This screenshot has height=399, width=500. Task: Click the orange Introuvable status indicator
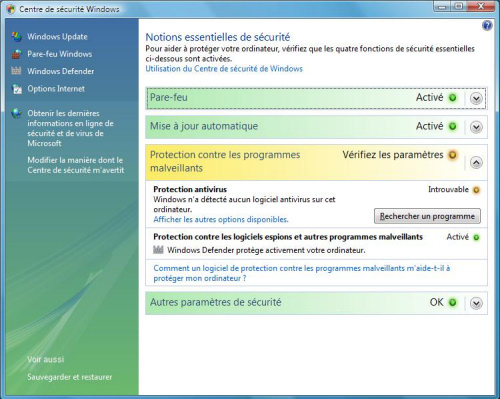point(476,190)
